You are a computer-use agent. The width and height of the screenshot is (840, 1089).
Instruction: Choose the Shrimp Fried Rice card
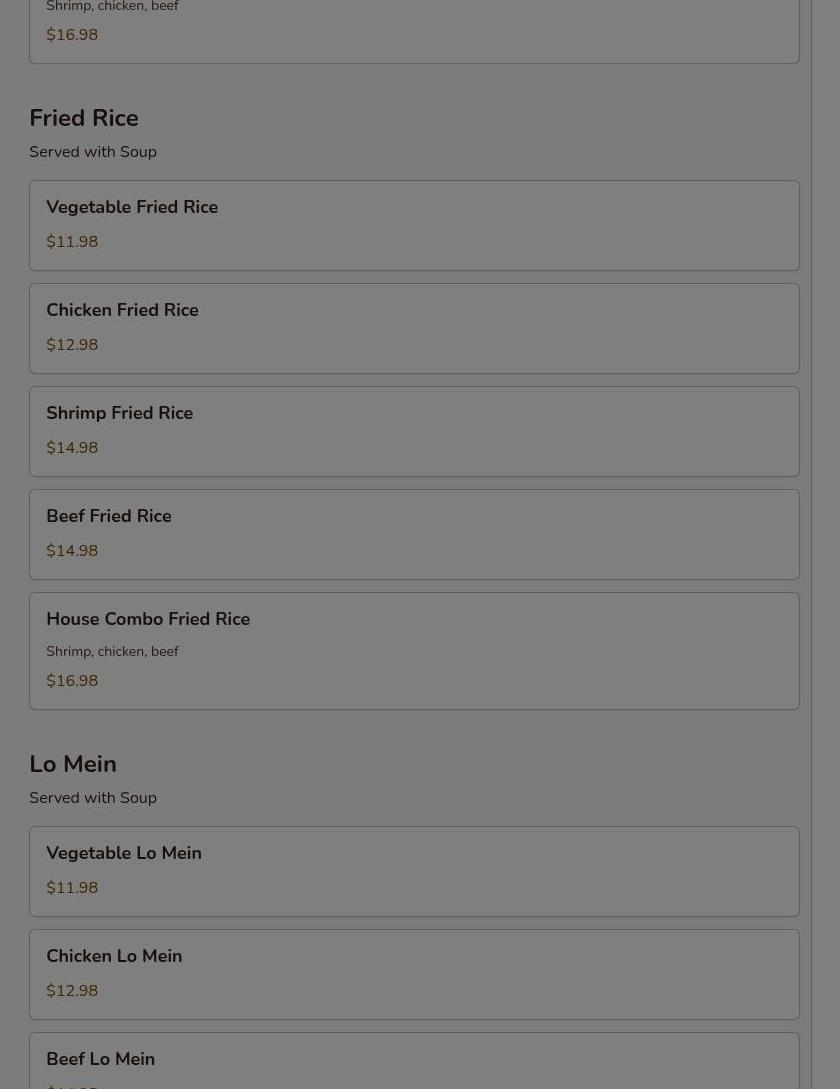[x=414, y=430]
